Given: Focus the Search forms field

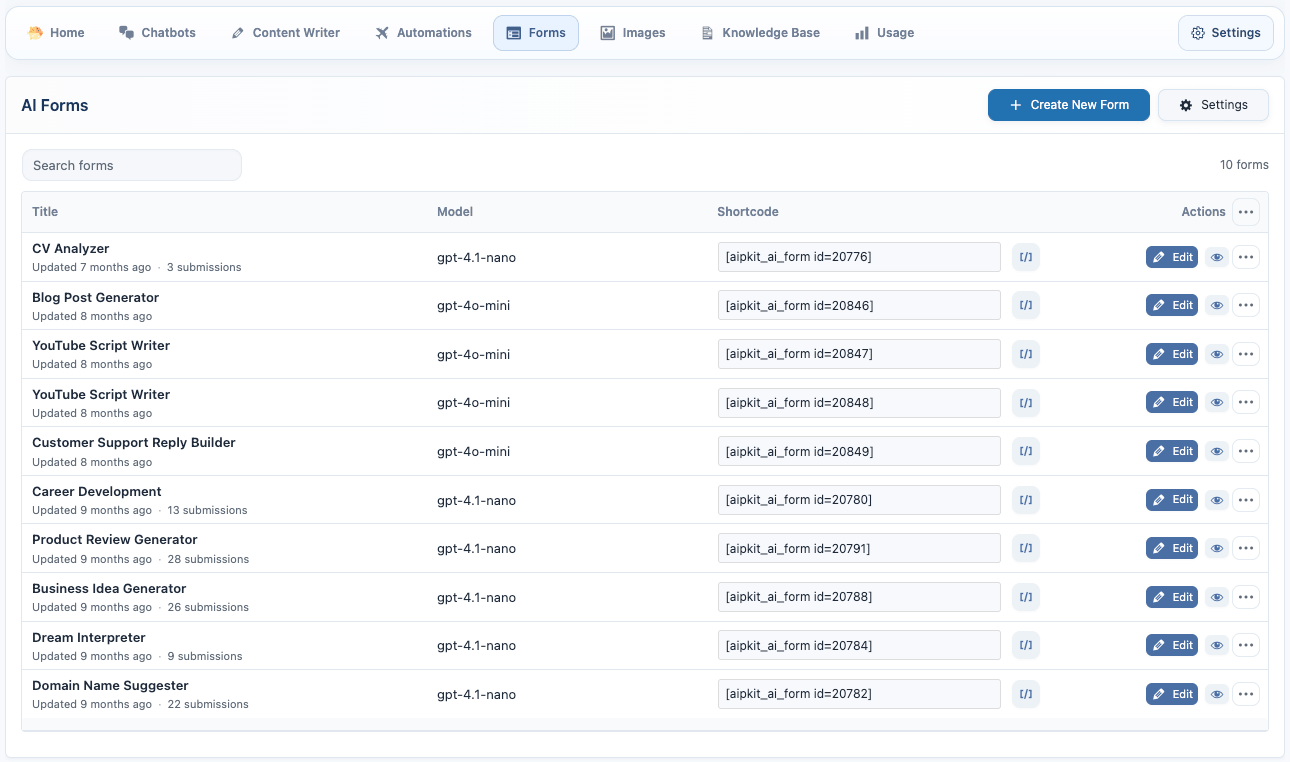Looking at the screenshot, I should pos(132,166).
